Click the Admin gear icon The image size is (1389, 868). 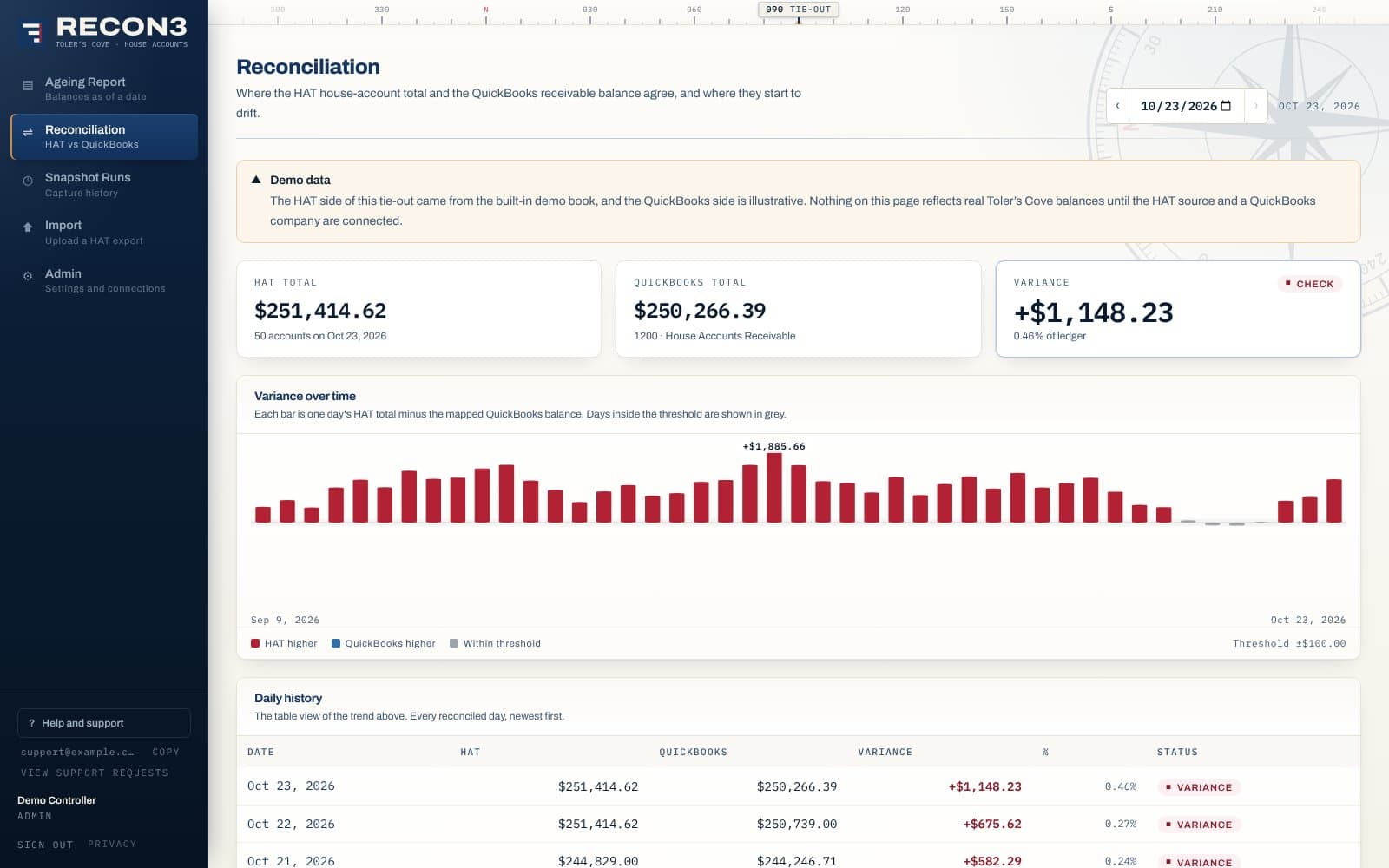point(28,276)
